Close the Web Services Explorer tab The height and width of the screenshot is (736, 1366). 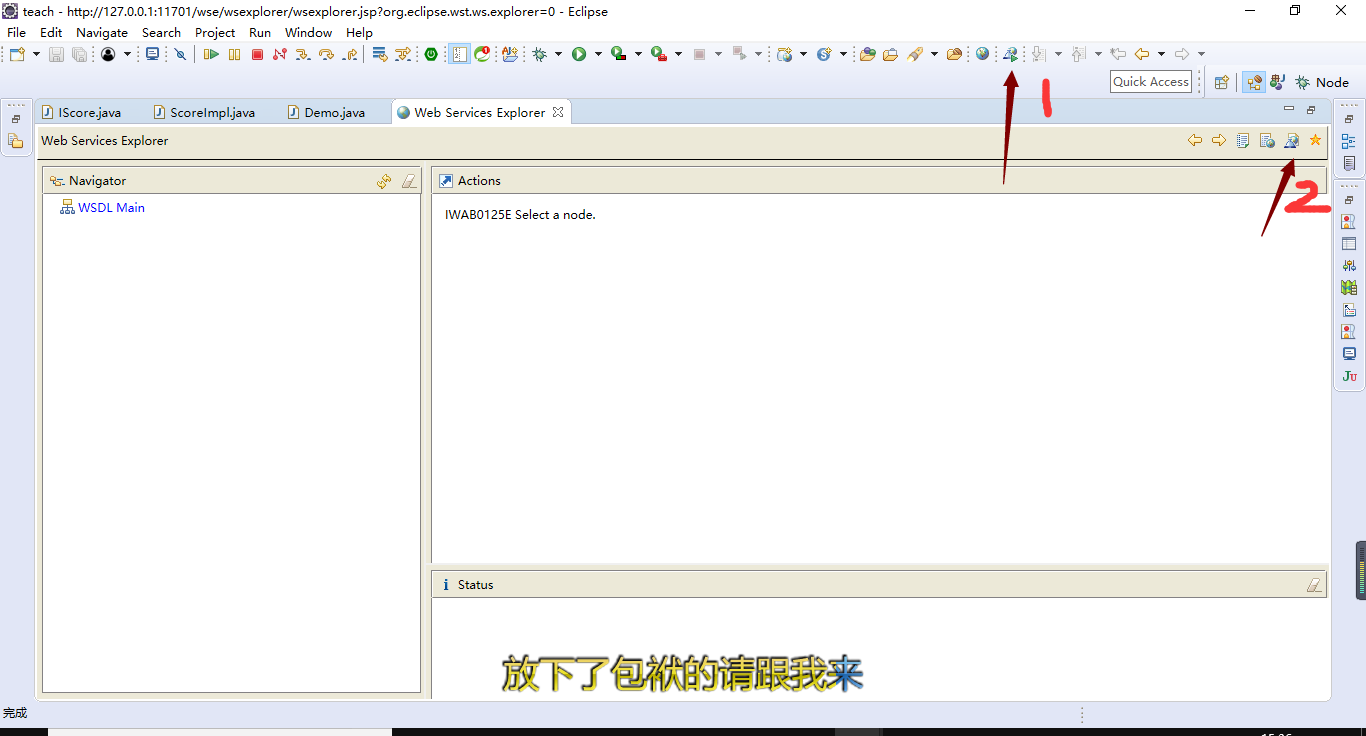pyautogui.click(x=558, y=112)
